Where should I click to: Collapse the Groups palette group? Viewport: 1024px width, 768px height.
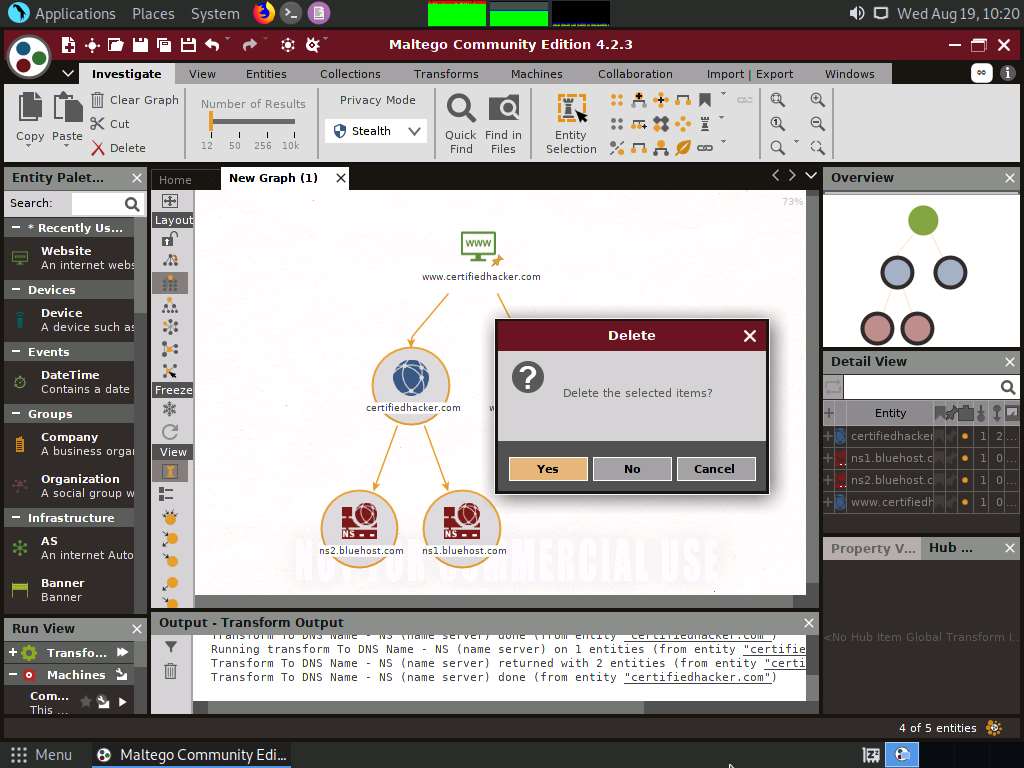tap(16, 413)
